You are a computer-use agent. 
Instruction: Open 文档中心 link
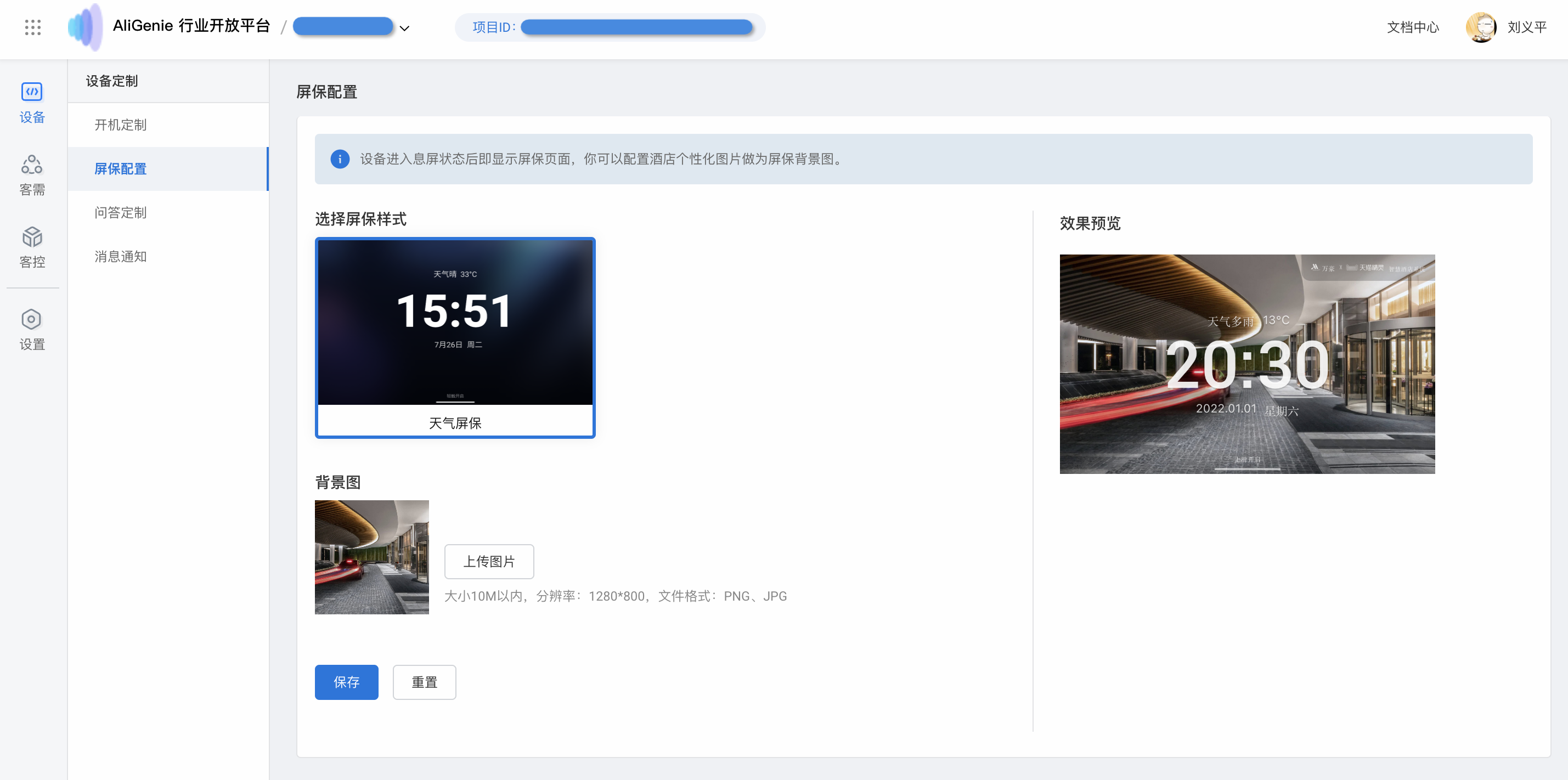(1413, 27)
